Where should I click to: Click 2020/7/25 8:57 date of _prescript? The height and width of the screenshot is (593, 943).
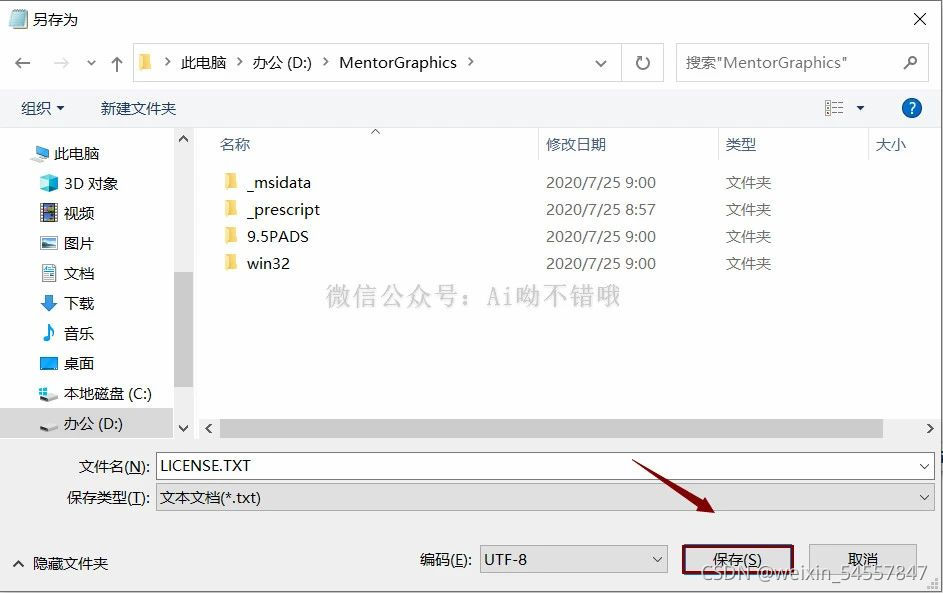(x=600, y=209)
